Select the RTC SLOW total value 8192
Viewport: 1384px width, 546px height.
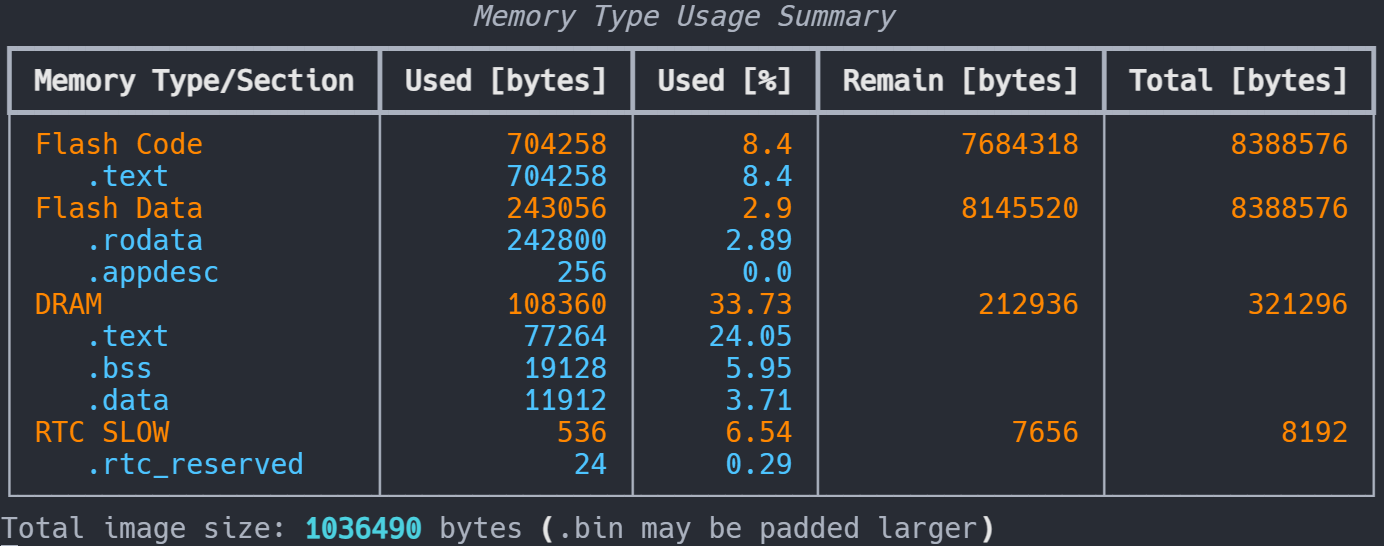1315,432
